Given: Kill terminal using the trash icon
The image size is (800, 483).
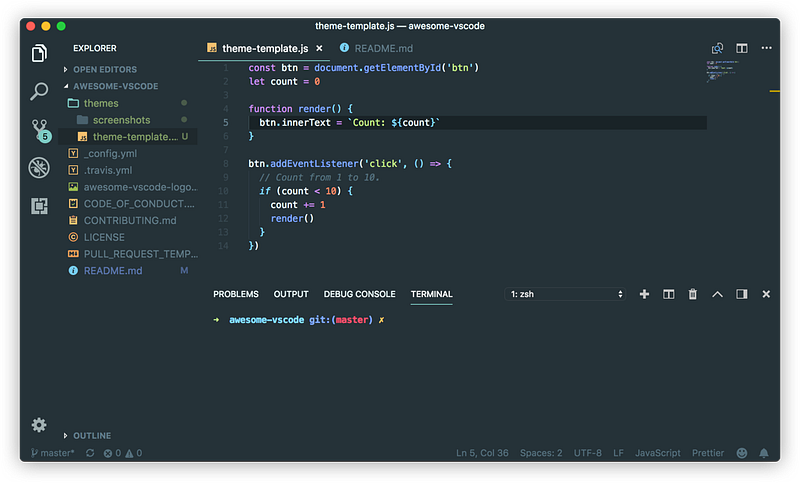Looking at the screenshot, I should (x=692, y=294).
